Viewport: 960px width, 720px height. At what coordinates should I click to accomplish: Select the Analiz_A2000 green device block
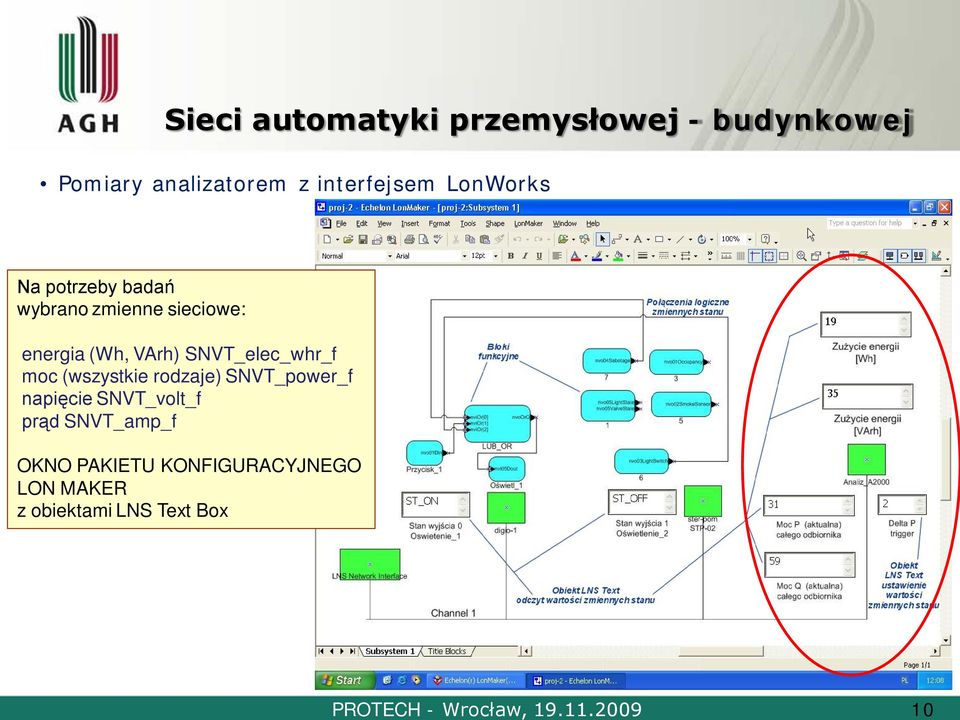866,459
